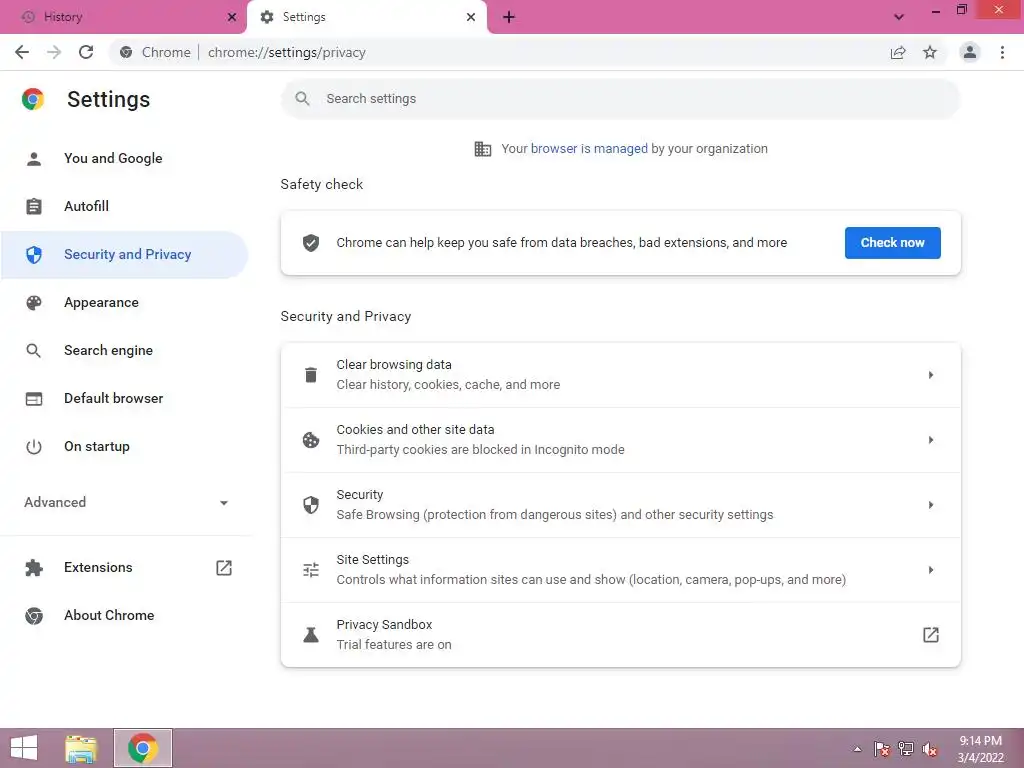Click the Security row shield icon

(311, 505)
